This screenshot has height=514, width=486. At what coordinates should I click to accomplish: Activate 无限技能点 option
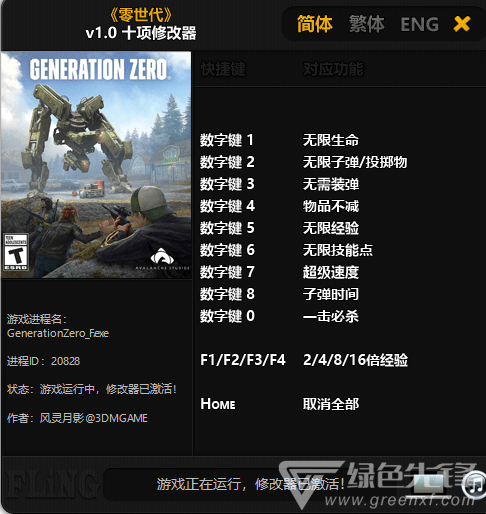[338, 250]
